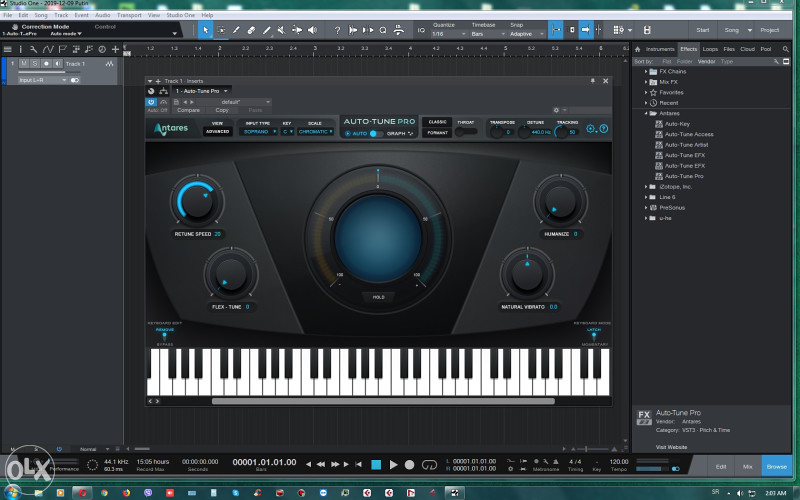800x500 pixels.
Task: Open the Scale Chromatic dropdown
Action: coord(315,132)
